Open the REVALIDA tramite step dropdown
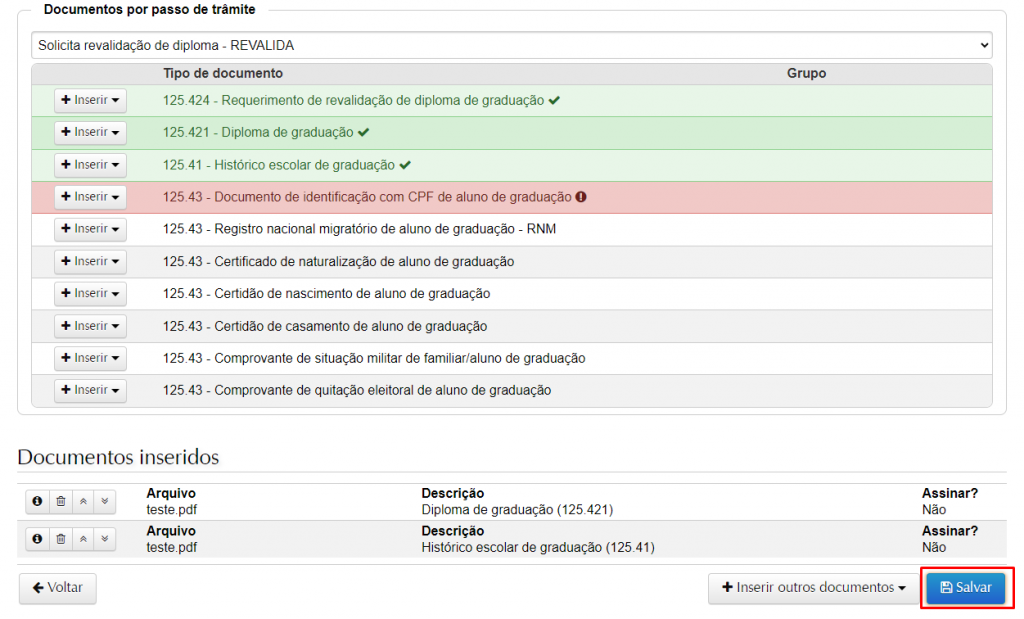This screenshot has height=619, width=1024. [x=511, y=46]
